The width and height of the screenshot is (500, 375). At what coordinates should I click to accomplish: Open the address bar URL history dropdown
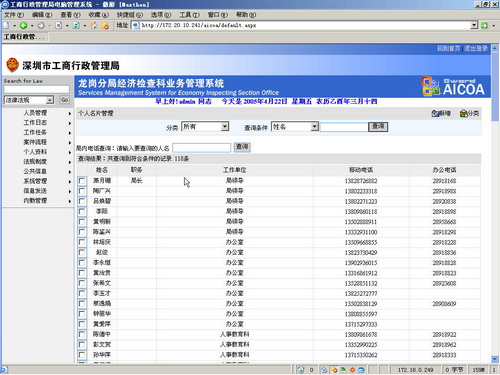point(474,25)
